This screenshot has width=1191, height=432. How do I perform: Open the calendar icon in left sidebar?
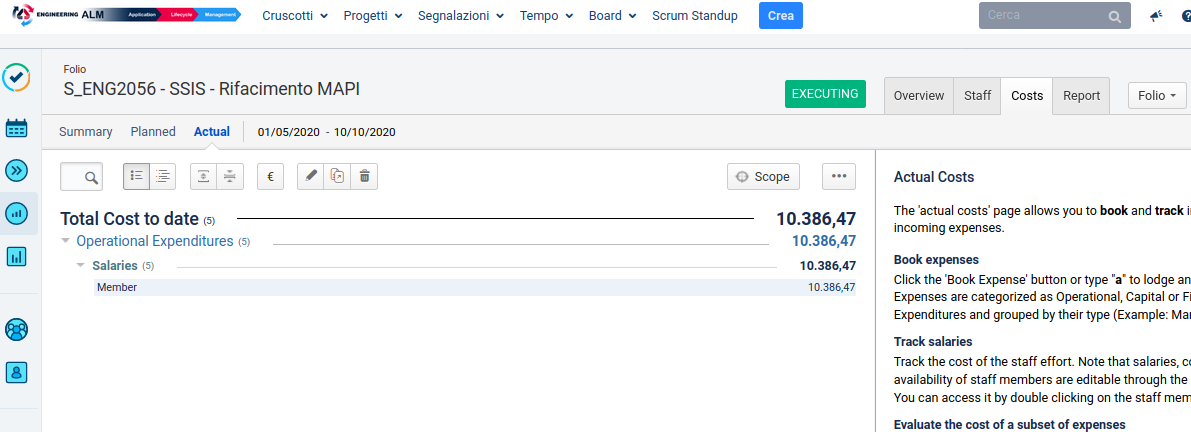(17, 127)
